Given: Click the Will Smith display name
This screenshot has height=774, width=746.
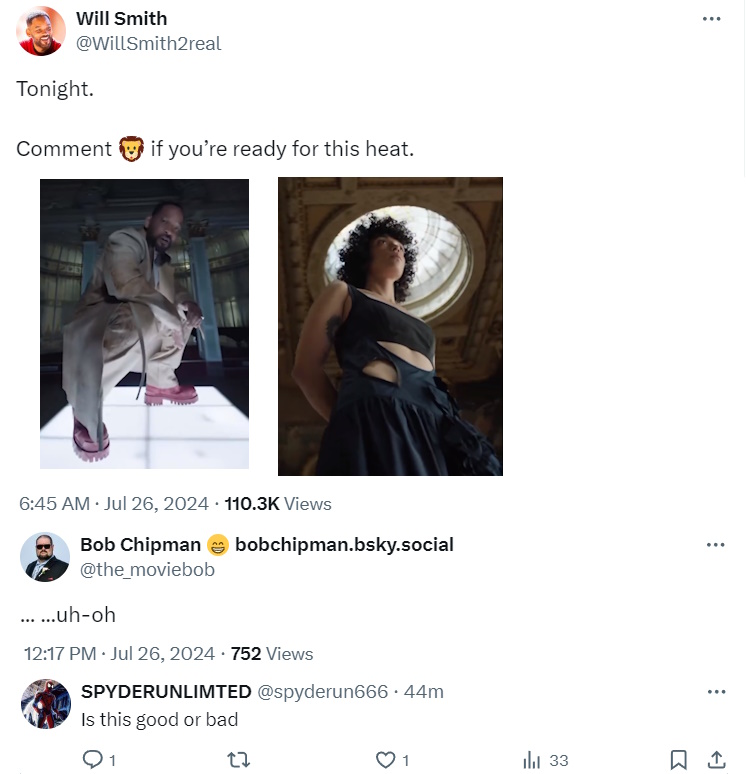Looking at the screenshot, I should 122,19.
